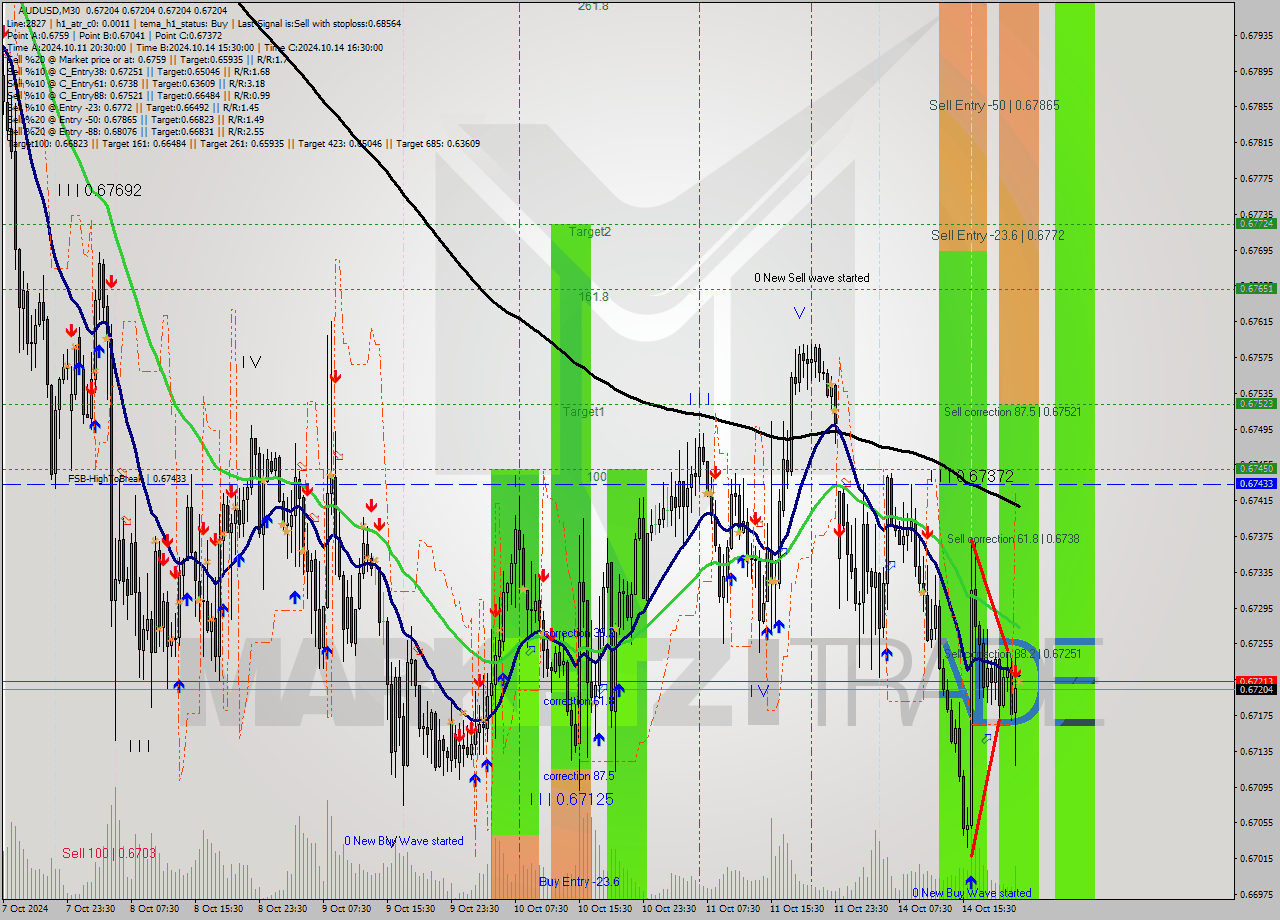Click the '7 Oct 2024' date on time axis
Screen dimensions: 1280x920
26,909
